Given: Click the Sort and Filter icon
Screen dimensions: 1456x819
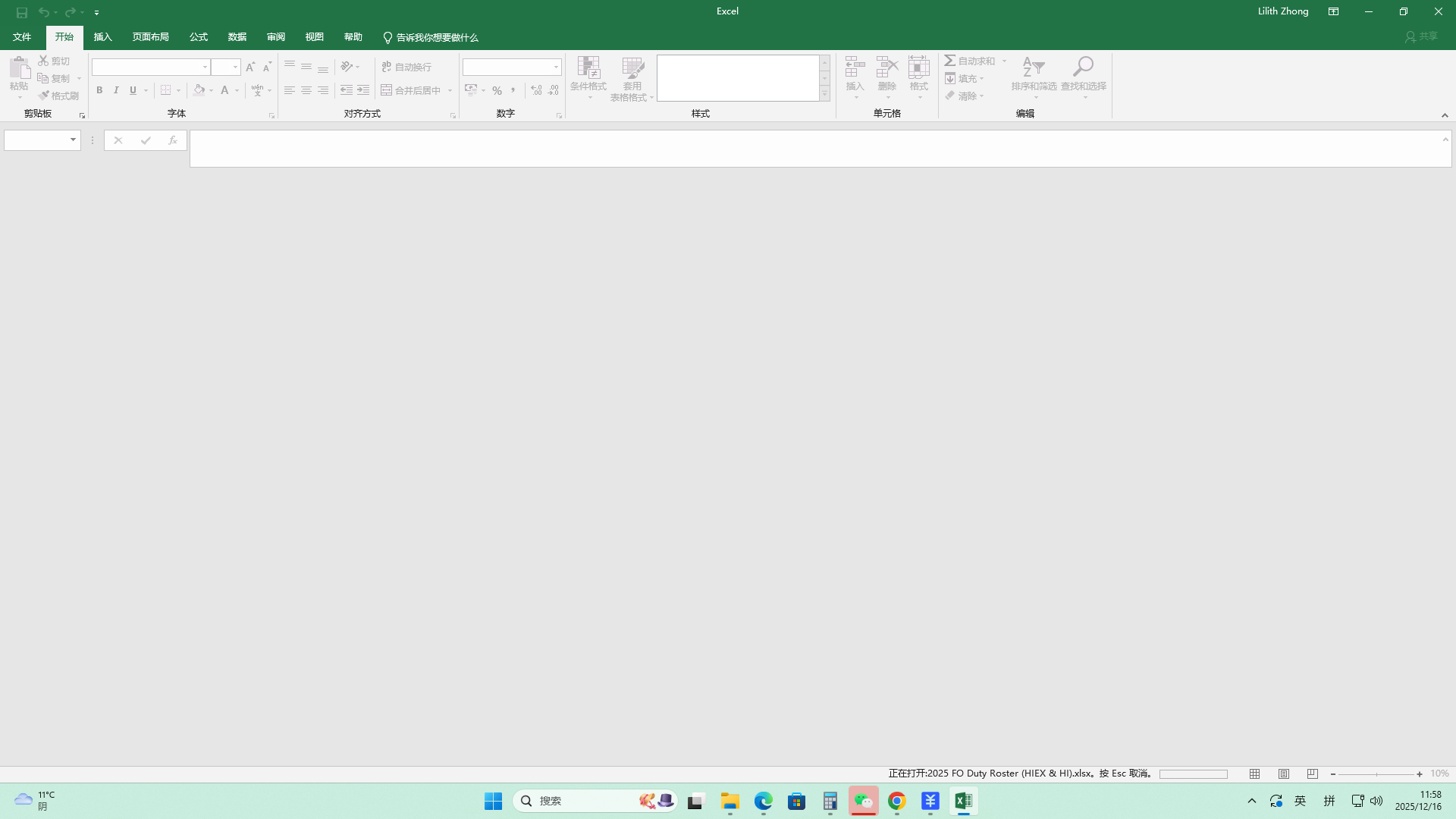Looking at the screenshot, I should point(1033,68).
